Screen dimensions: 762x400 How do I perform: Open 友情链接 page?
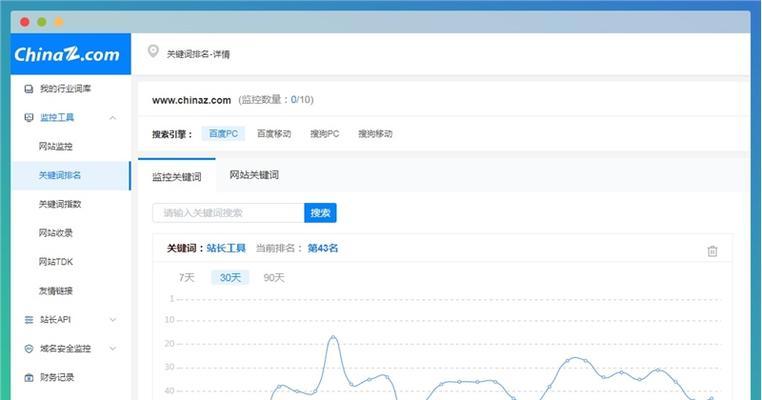(x=55, y=291)
